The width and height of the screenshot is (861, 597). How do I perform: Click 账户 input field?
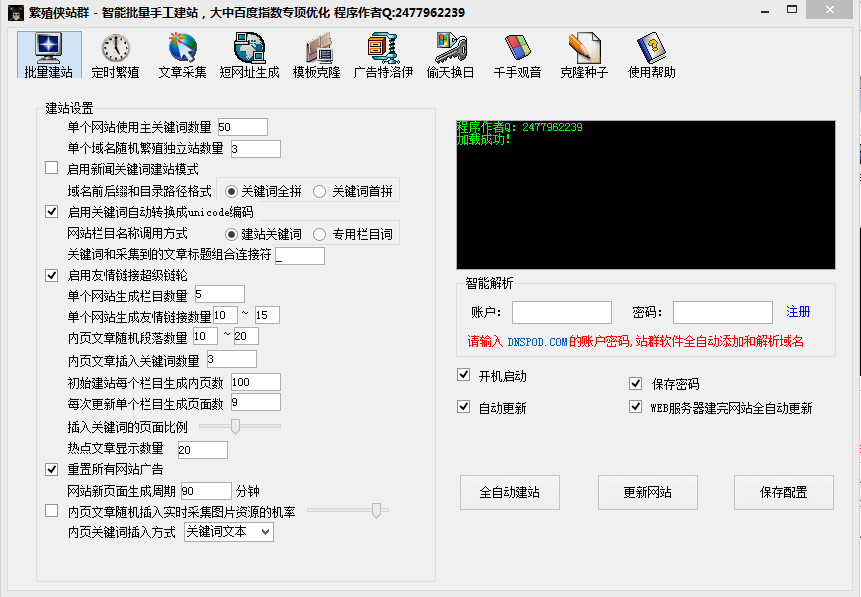[x=562, y=312]
